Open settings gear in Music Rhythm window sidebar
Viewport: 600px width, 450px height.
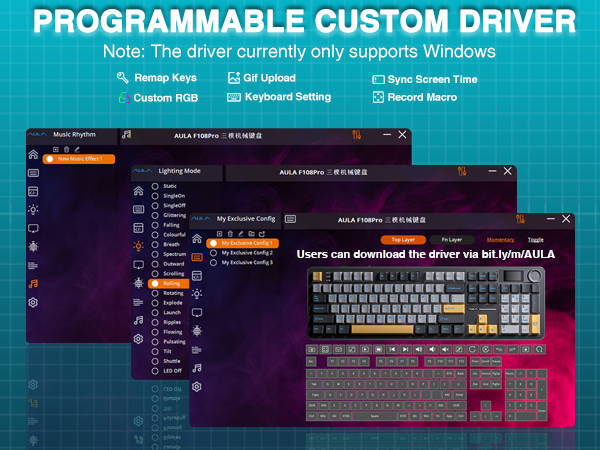(x=33, y=302)
